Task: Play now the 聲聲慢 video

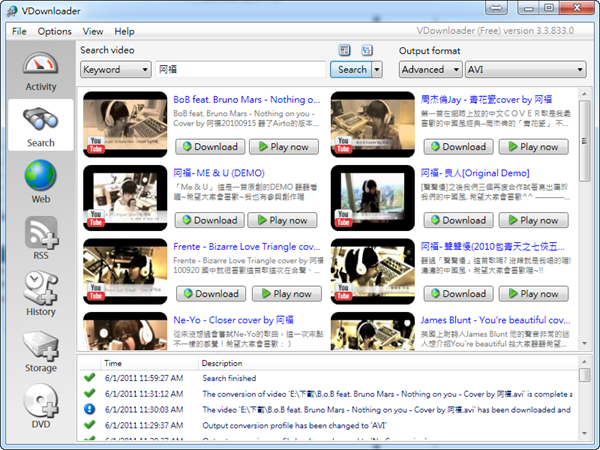Action: pos(533,293)
